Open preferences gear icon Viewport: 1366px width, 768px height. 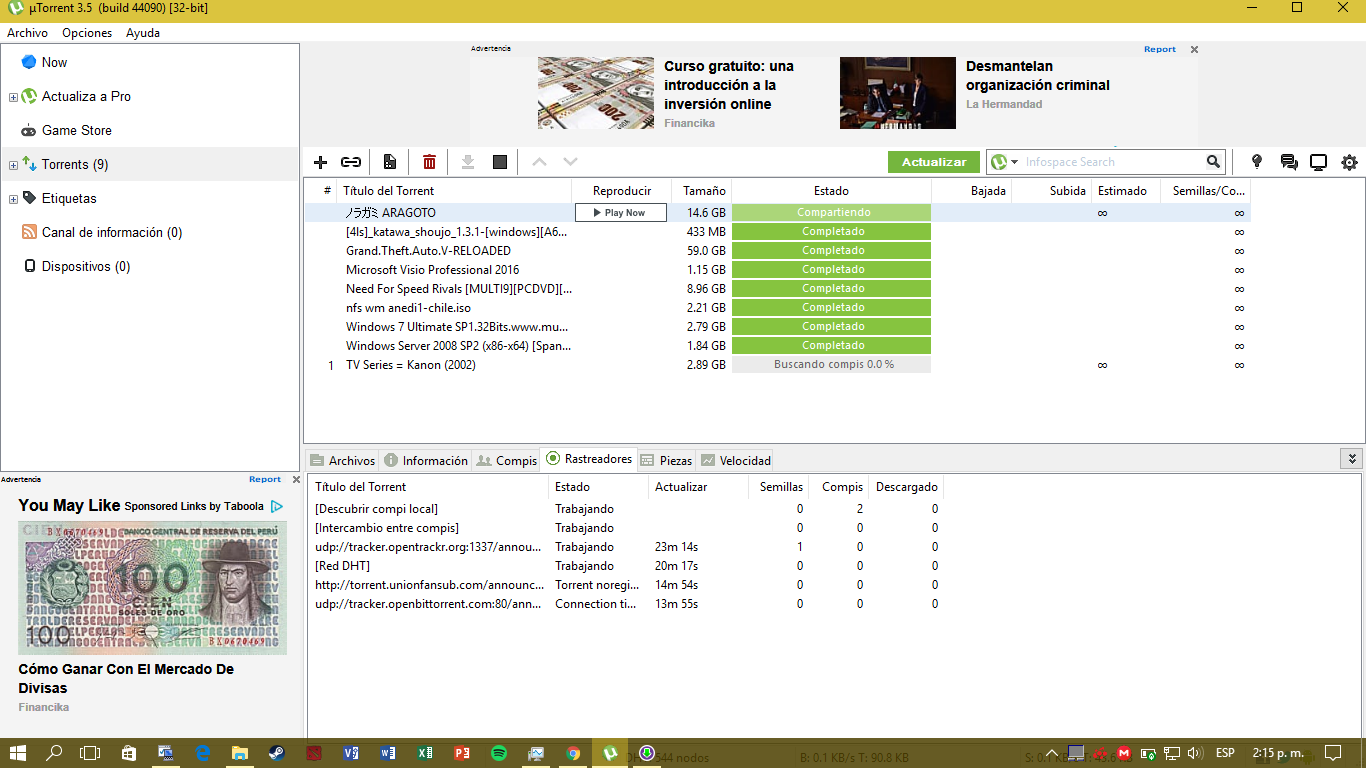pos(1349,162)
